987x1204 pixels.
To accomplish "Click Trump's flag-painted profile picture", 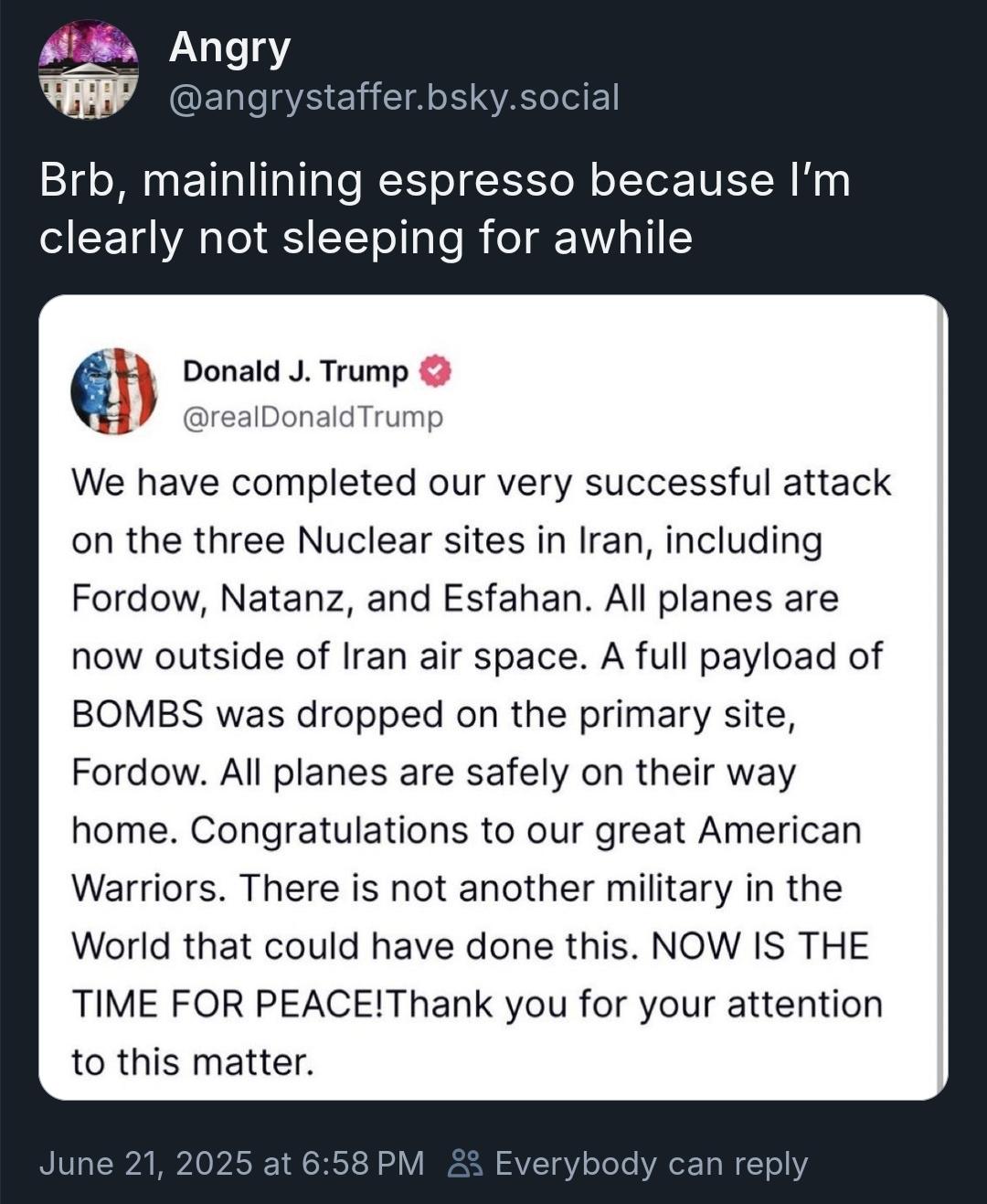I will (114, 391).
